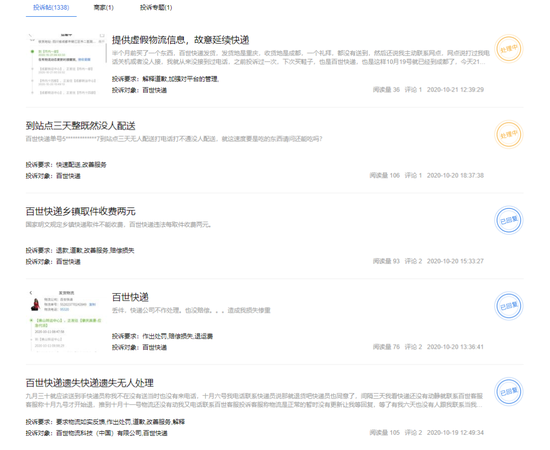Open the complaint simply titled 百世快递
The width and height of the screenshot is (550, 450).
click(x=130, y=297)
